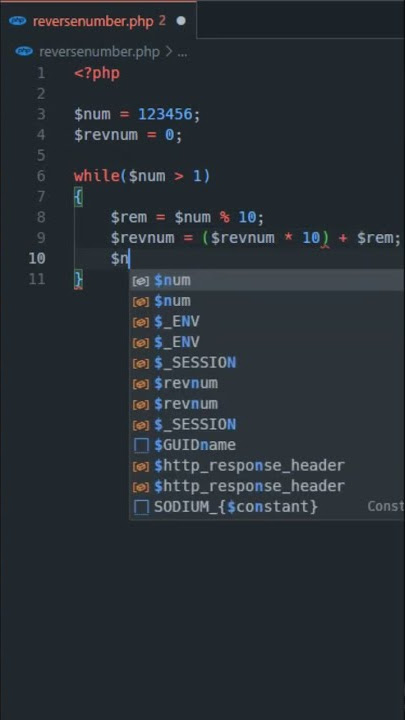Click snippet icon beside SODIUM_{$constant}
Viewport: 405px width, 720px height.
coord(141,507)
